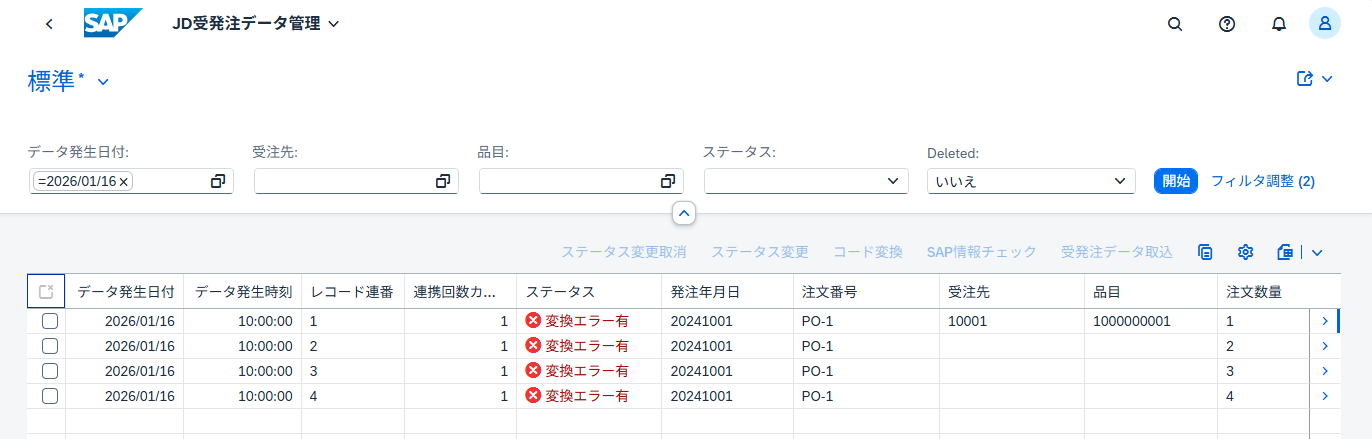Click 受発注データ取込 button
The image size is (1372, 439).
[1116, 252]
